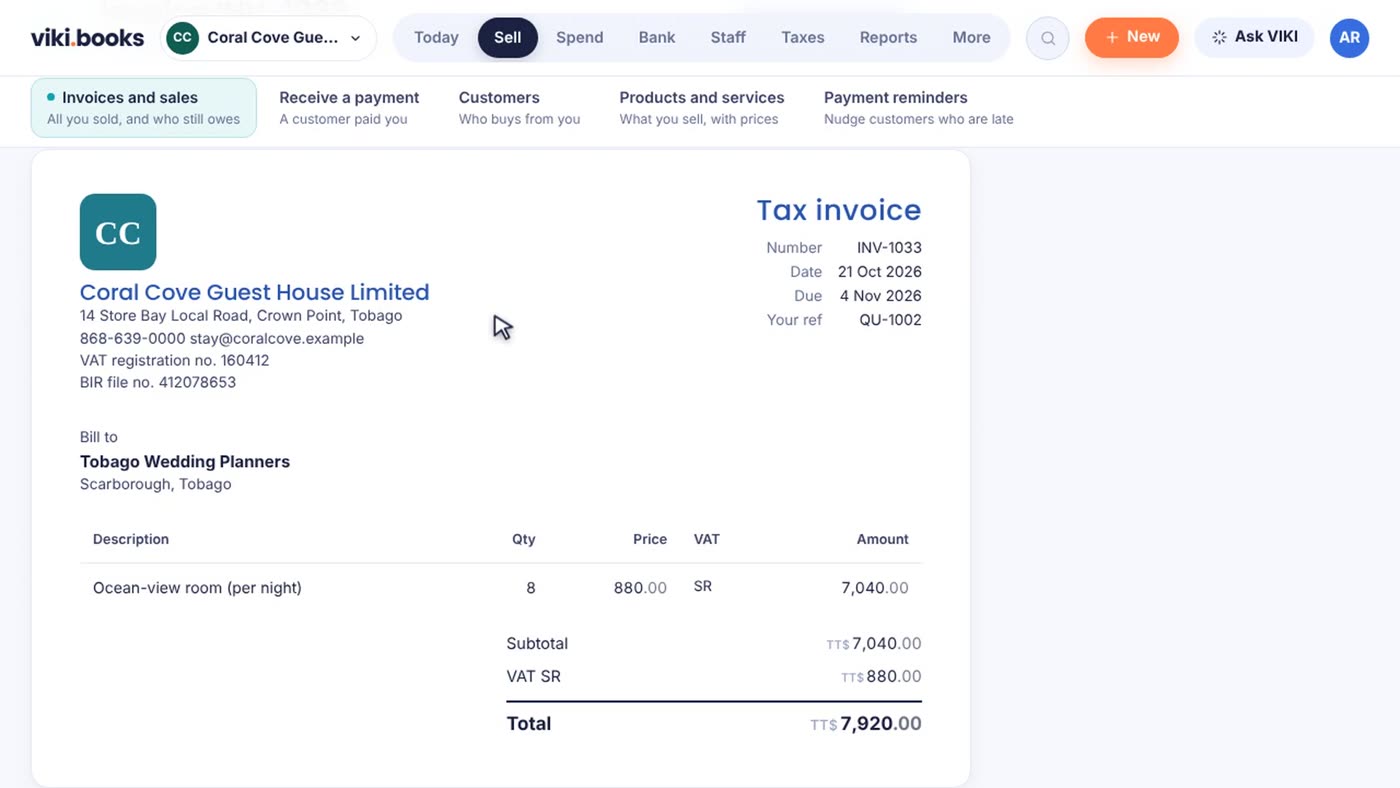Open the Reports tab
Screen dimensions: 1400x788
click(x=888, y=38)
